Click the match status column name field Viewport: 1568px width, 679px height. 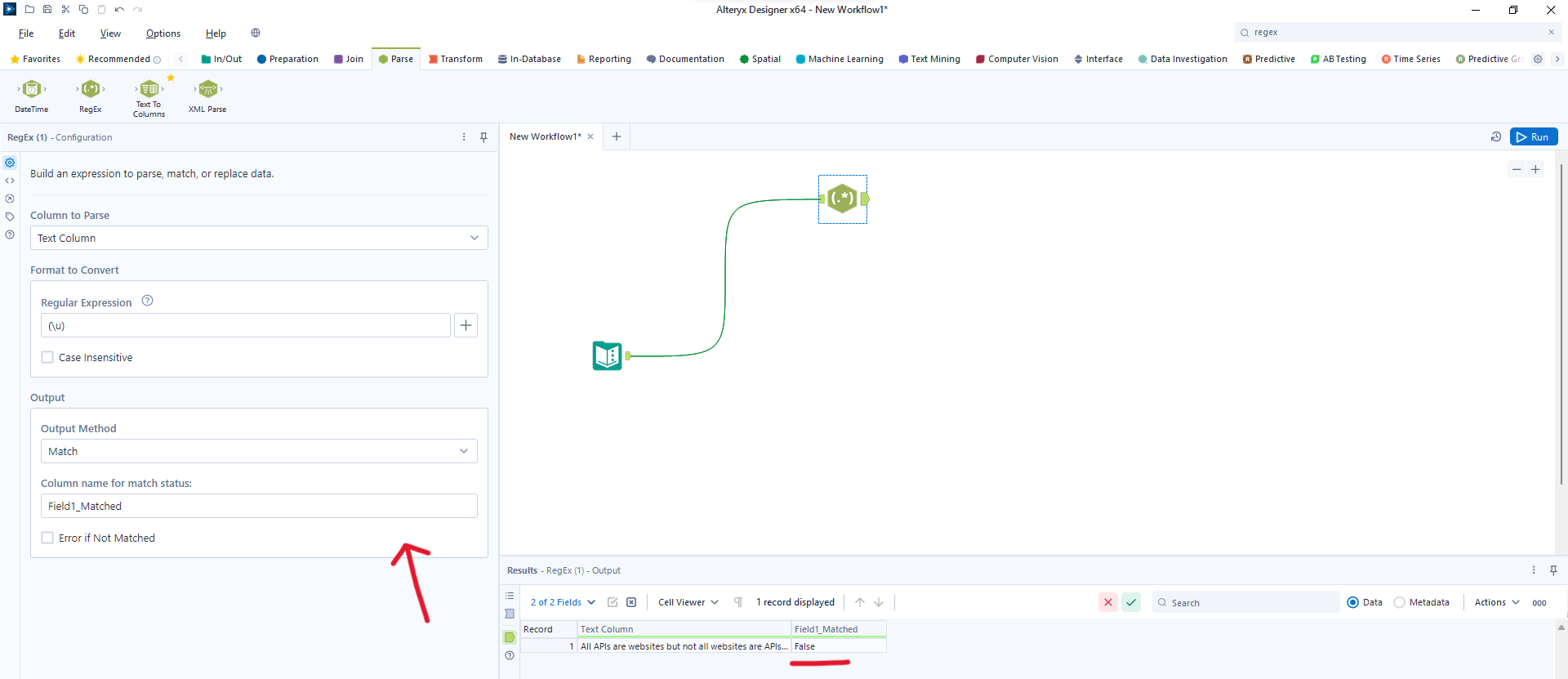click(259, 506)
